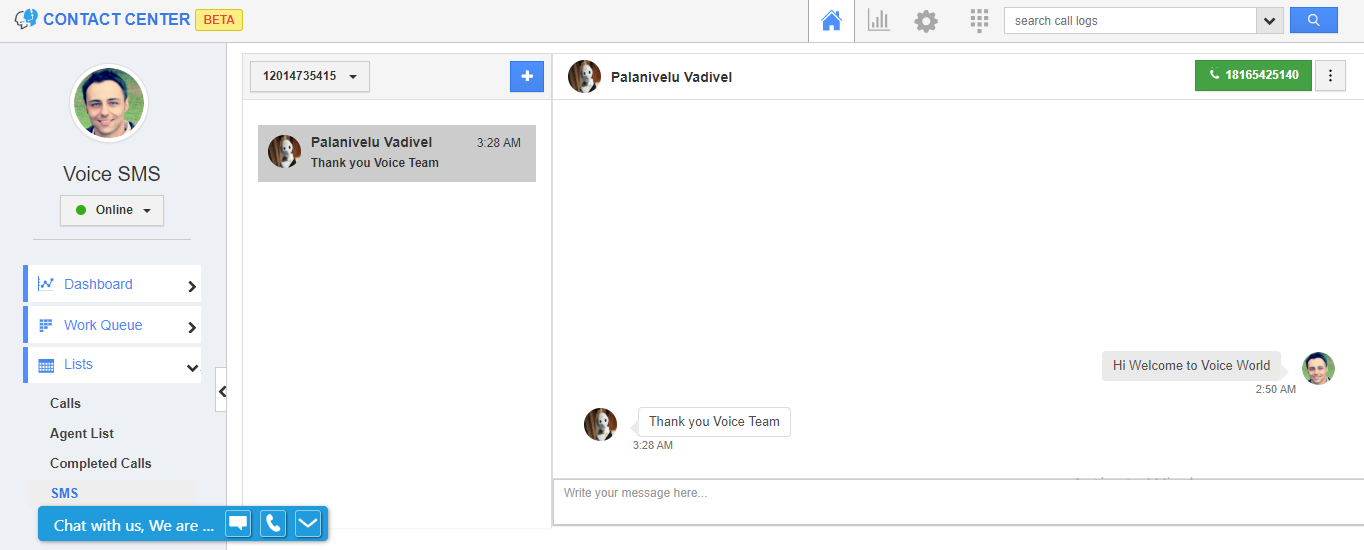Open the Online status dropdown
The width and height of the screenshot is (1364, 550).
(x=112, y=210)
